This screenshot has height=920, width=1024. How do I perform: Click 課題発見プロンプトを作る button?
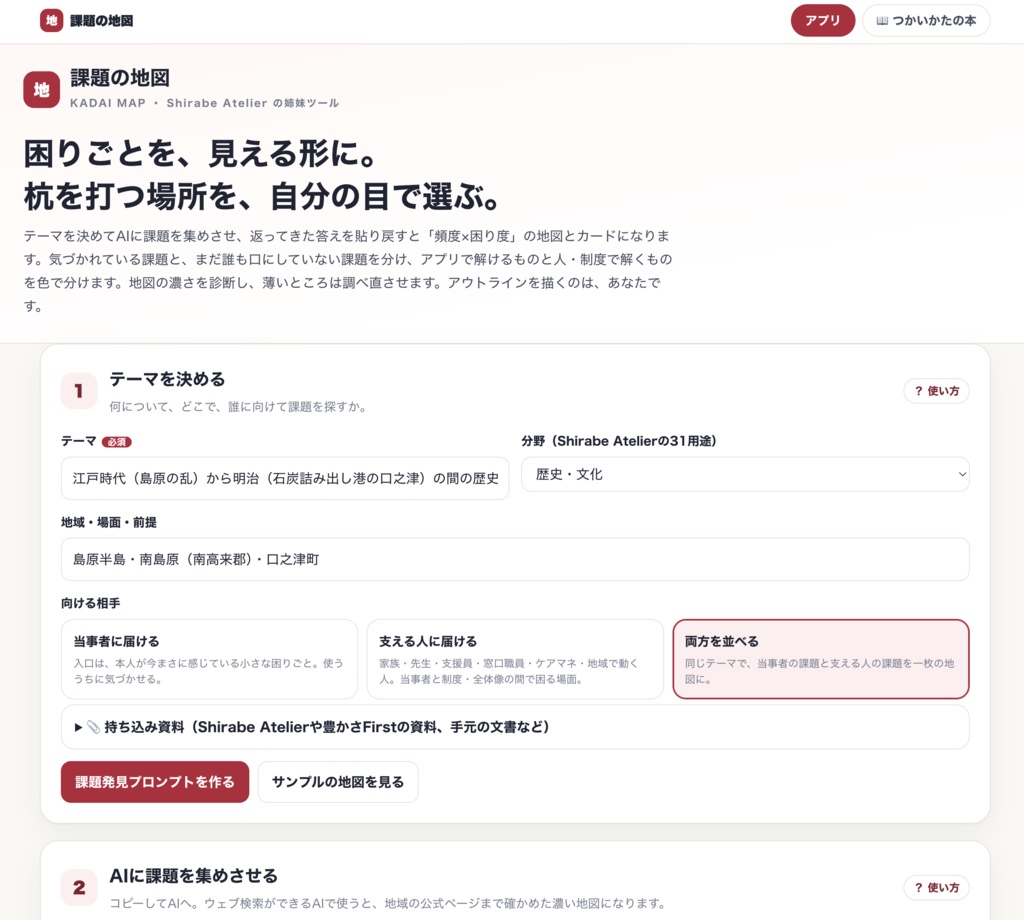(155, 782)
